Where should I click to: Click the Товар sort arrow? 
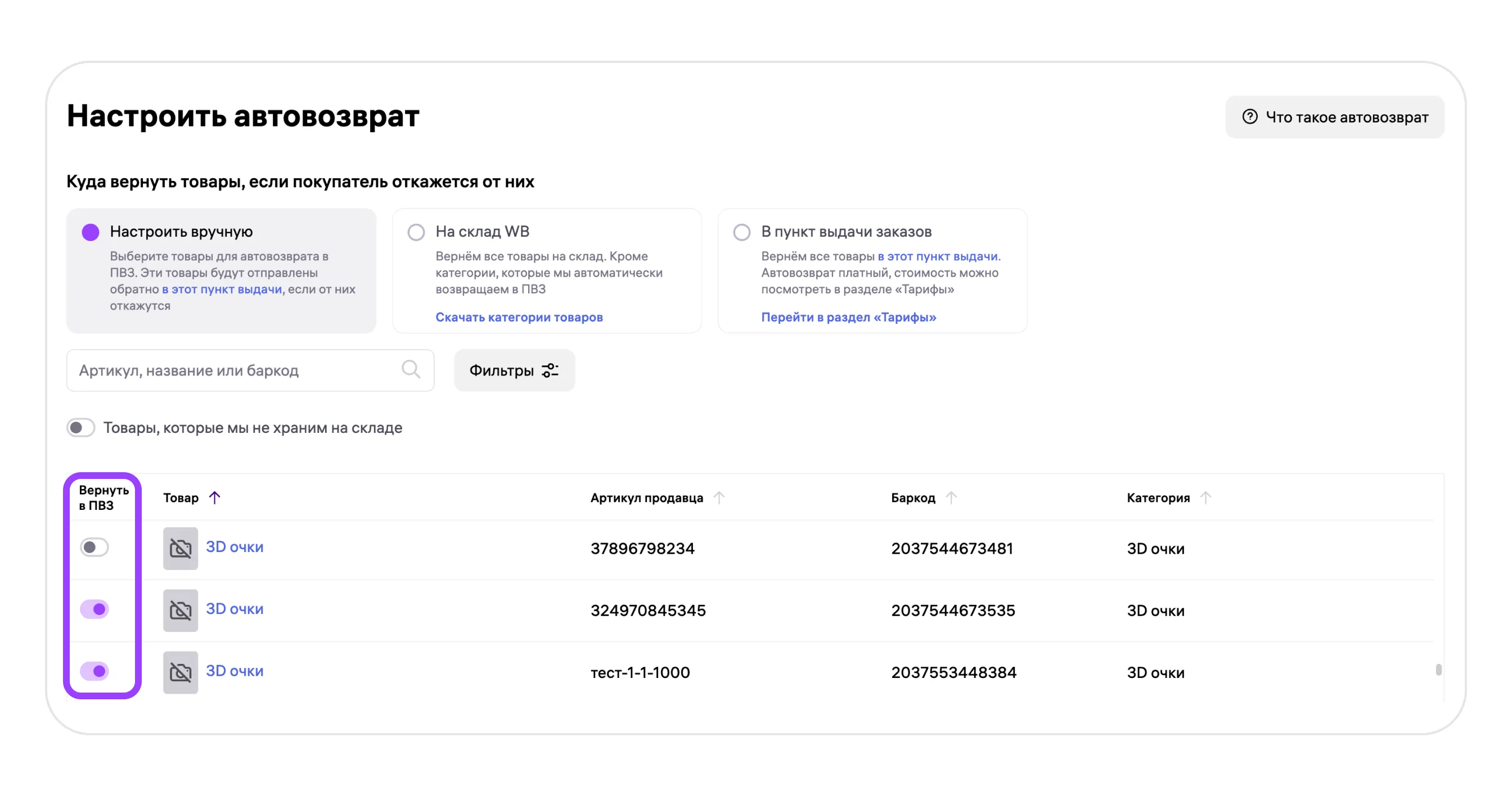pyautogui.click(x=215, y=497)
